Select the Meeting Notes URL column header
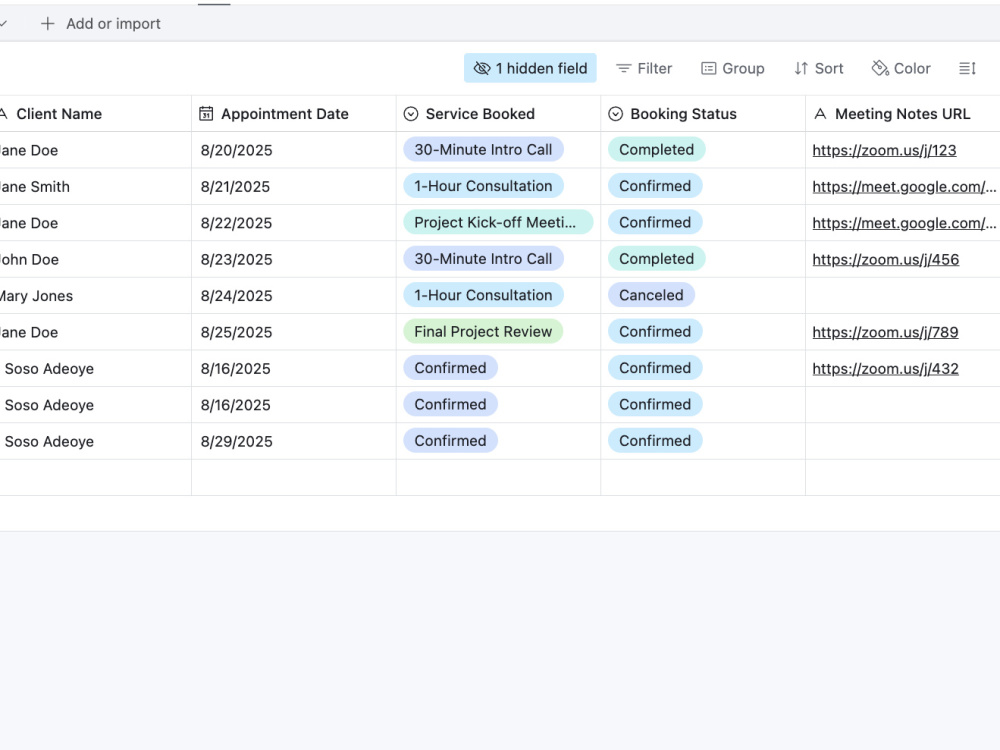The width and height of the screenshot is (1000, 750). point(903,114)
